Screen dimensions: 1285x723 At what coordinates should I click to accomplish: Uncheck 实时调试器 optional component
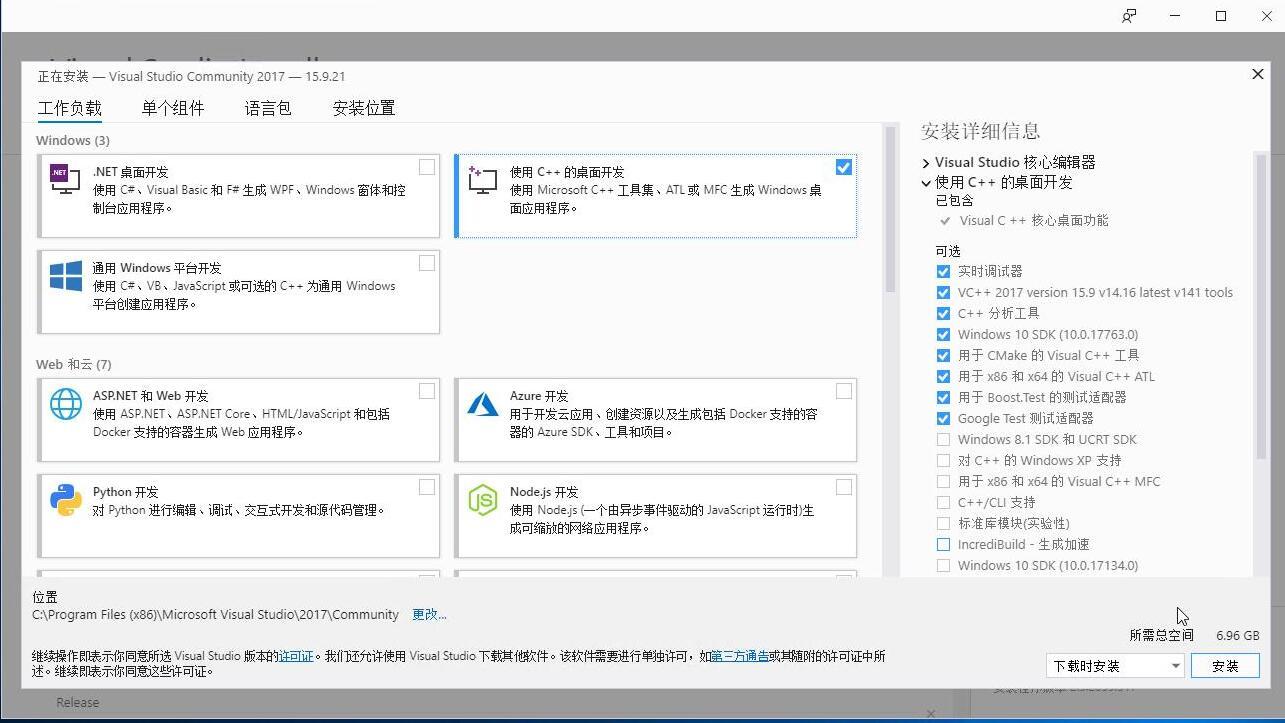[943, 271]
